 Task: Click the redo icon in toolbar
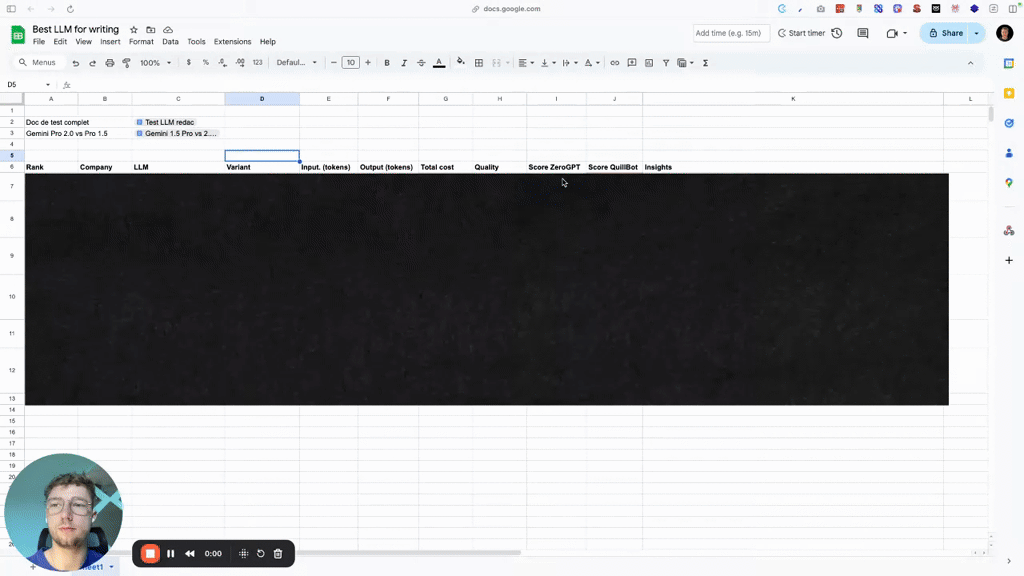click(x=92, y=63)
